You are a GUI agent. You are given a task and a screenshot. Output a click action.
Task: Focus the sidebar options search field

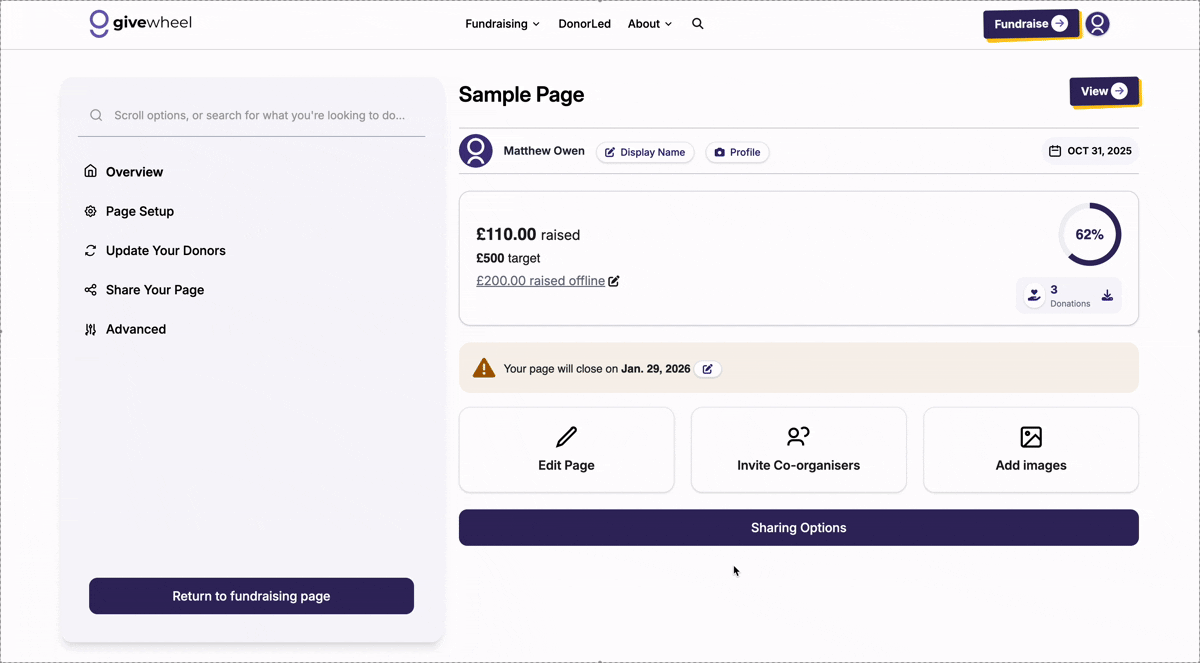point(259,116)
